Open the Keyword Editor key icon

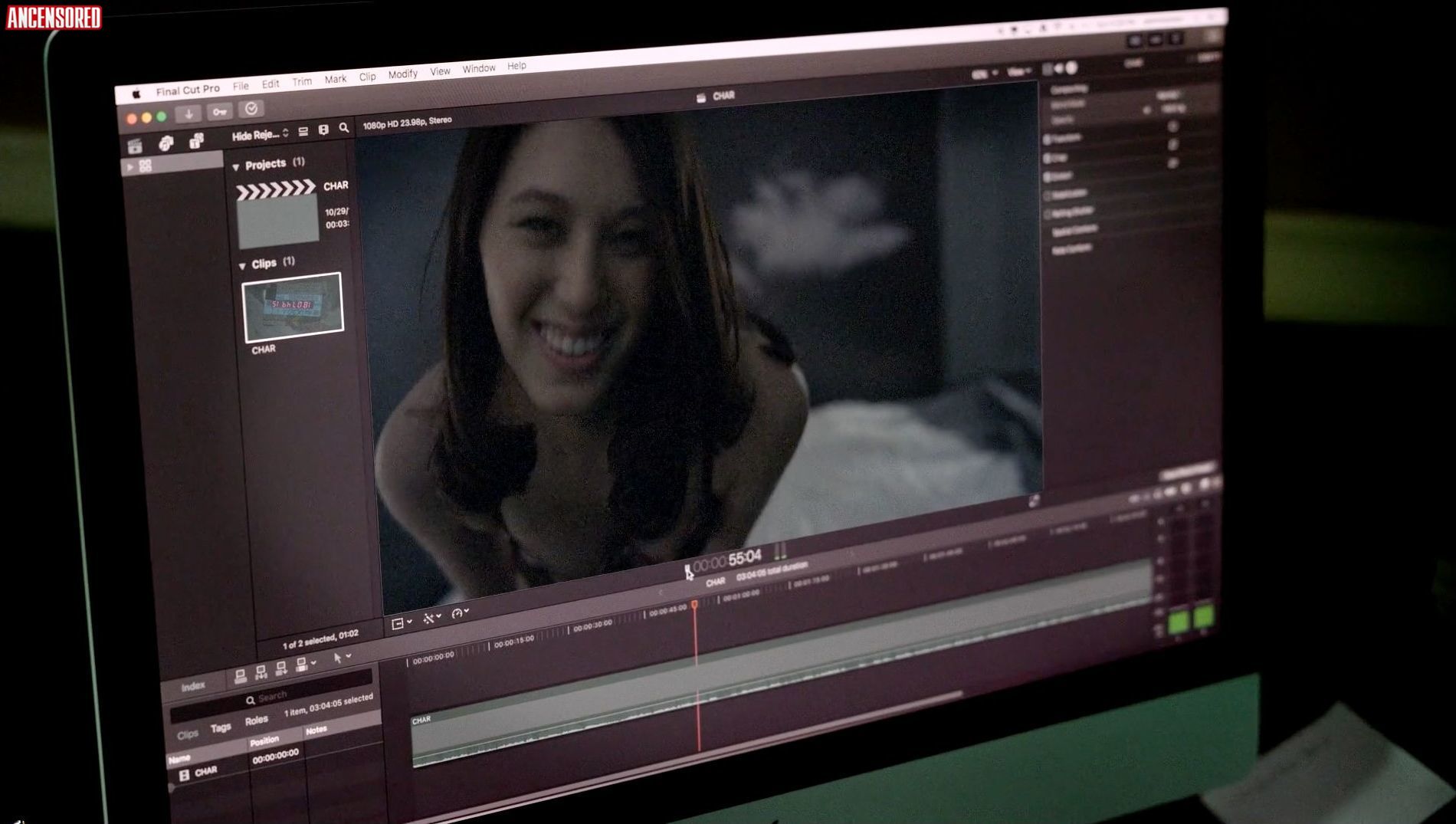tap(220, 113)
